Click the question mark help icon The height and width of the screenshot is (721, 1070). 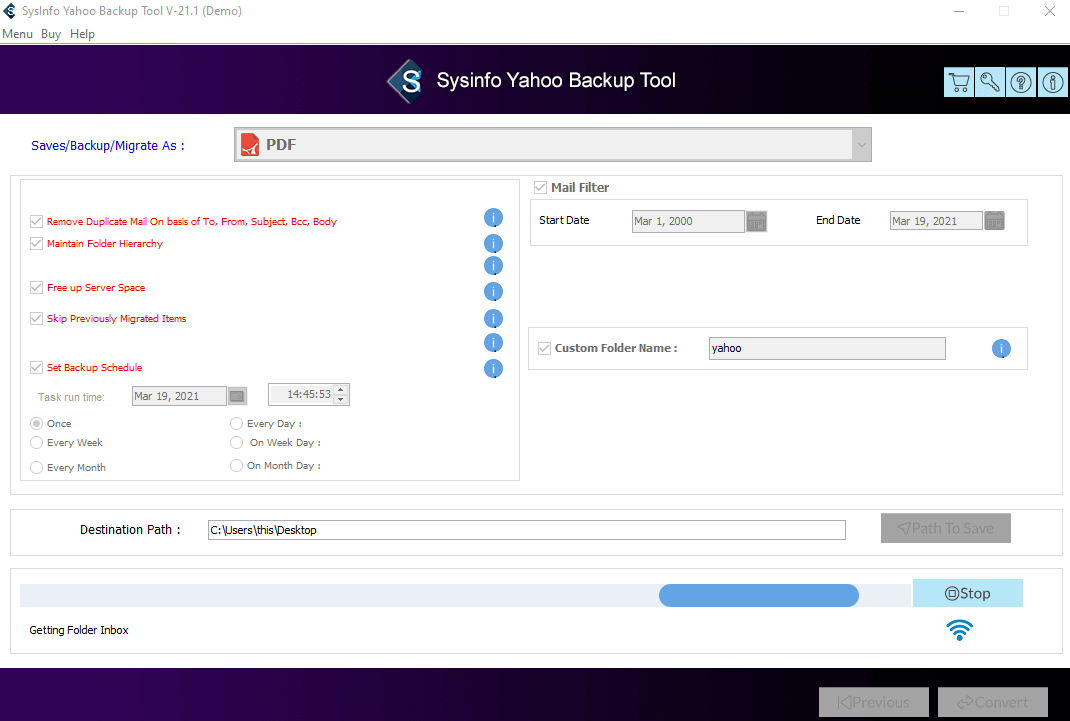[x=1021, y=83]
